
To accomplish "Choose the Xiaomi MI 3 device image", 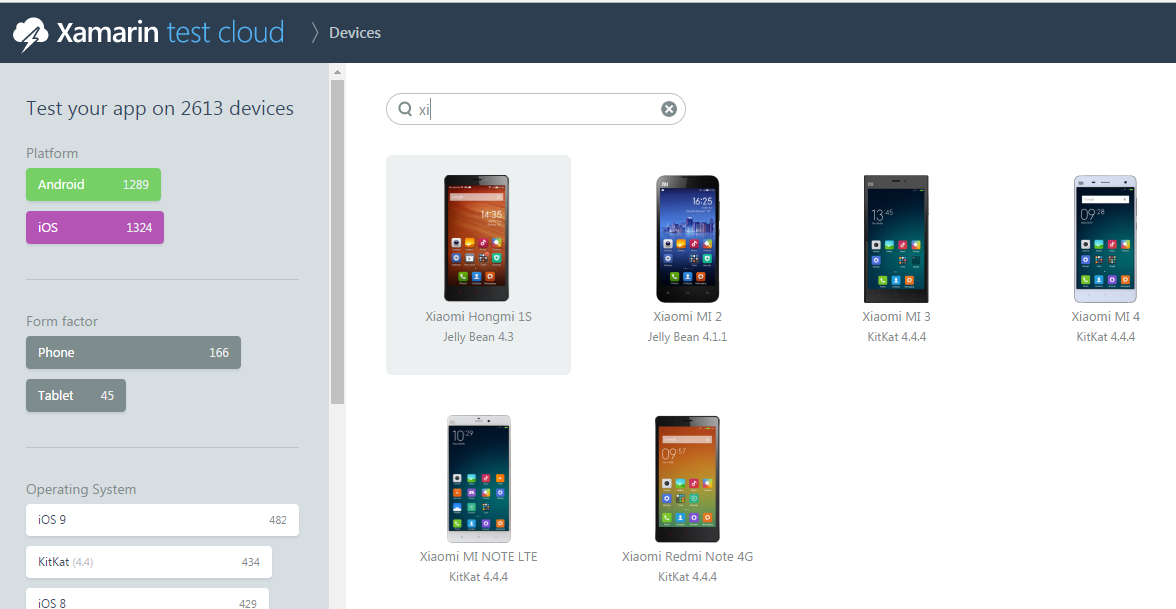I will pos(896,238).
